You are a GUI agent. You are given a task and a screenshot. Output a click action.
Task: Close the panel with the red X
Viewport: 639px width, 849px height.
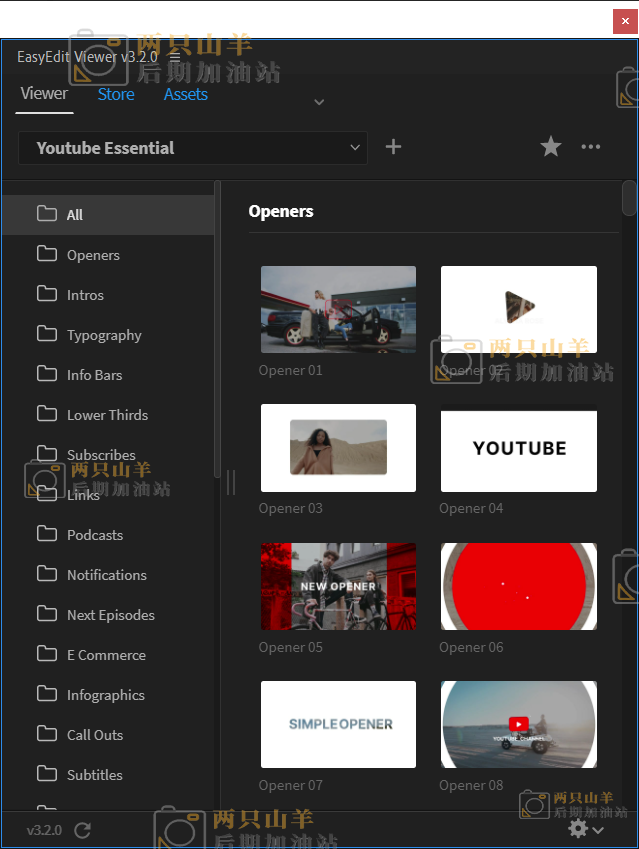623,21
